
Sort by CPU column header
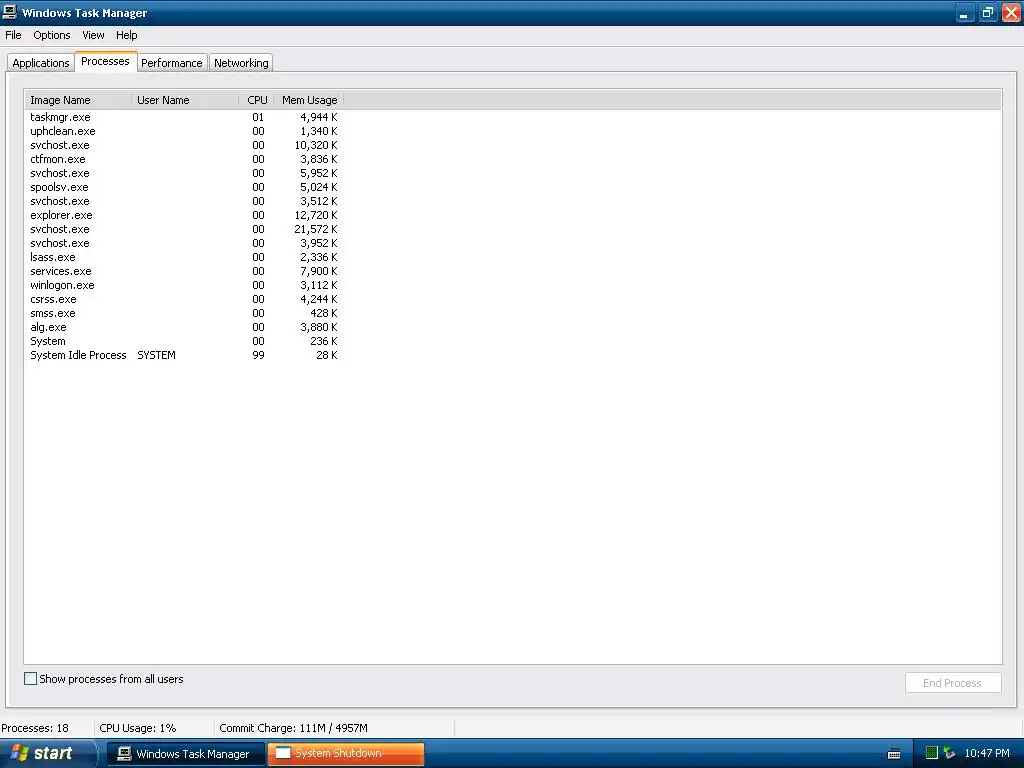click(257, 100)
